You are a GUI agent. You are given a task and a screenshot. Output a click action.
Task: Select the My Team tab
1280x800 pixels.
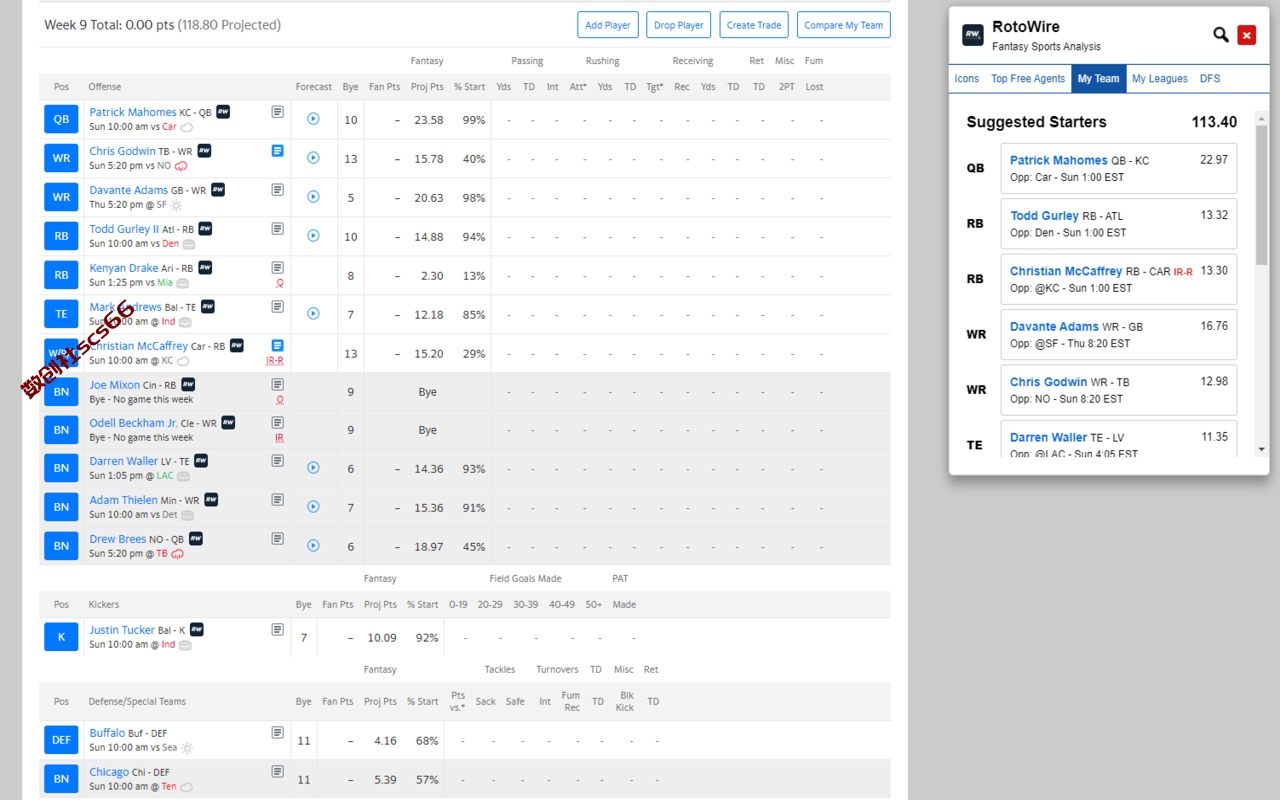tap(1098, 78)
